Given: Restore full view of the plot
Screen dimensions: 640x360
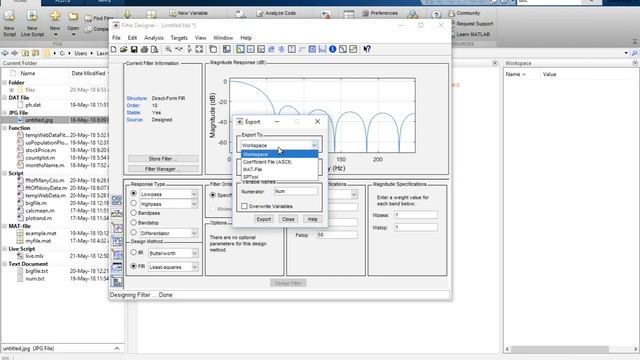Looking at the screenshot, I should (199, 49).
